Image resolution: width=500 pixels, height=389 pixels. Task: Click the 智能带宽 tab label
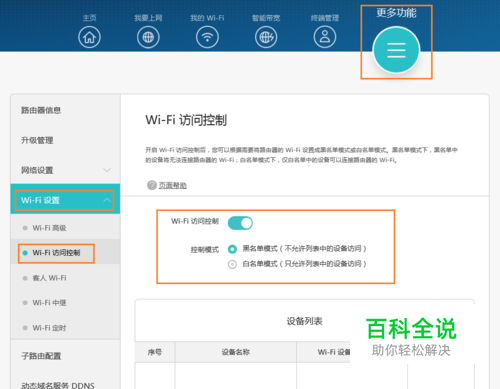click(x=266, y=18)
